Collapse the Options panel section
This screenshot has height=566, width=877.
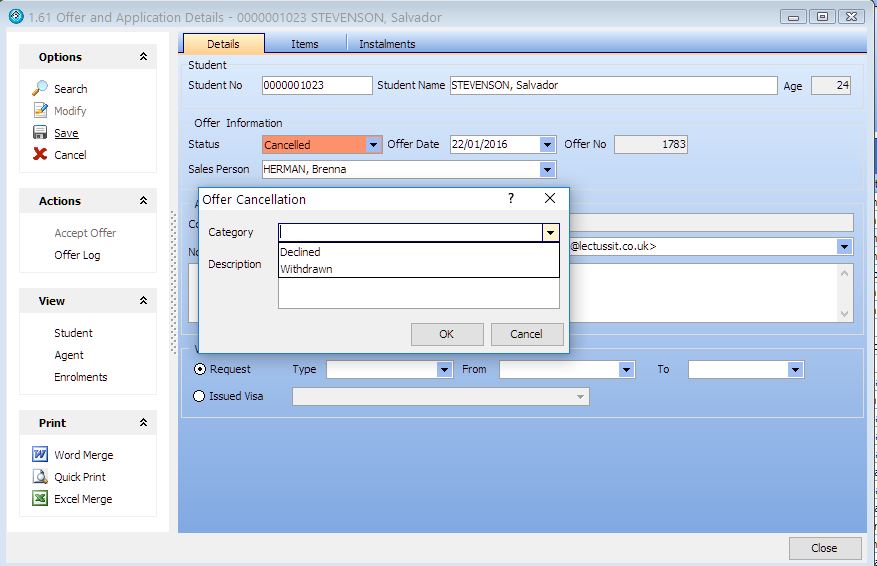[x=143, y=57]
